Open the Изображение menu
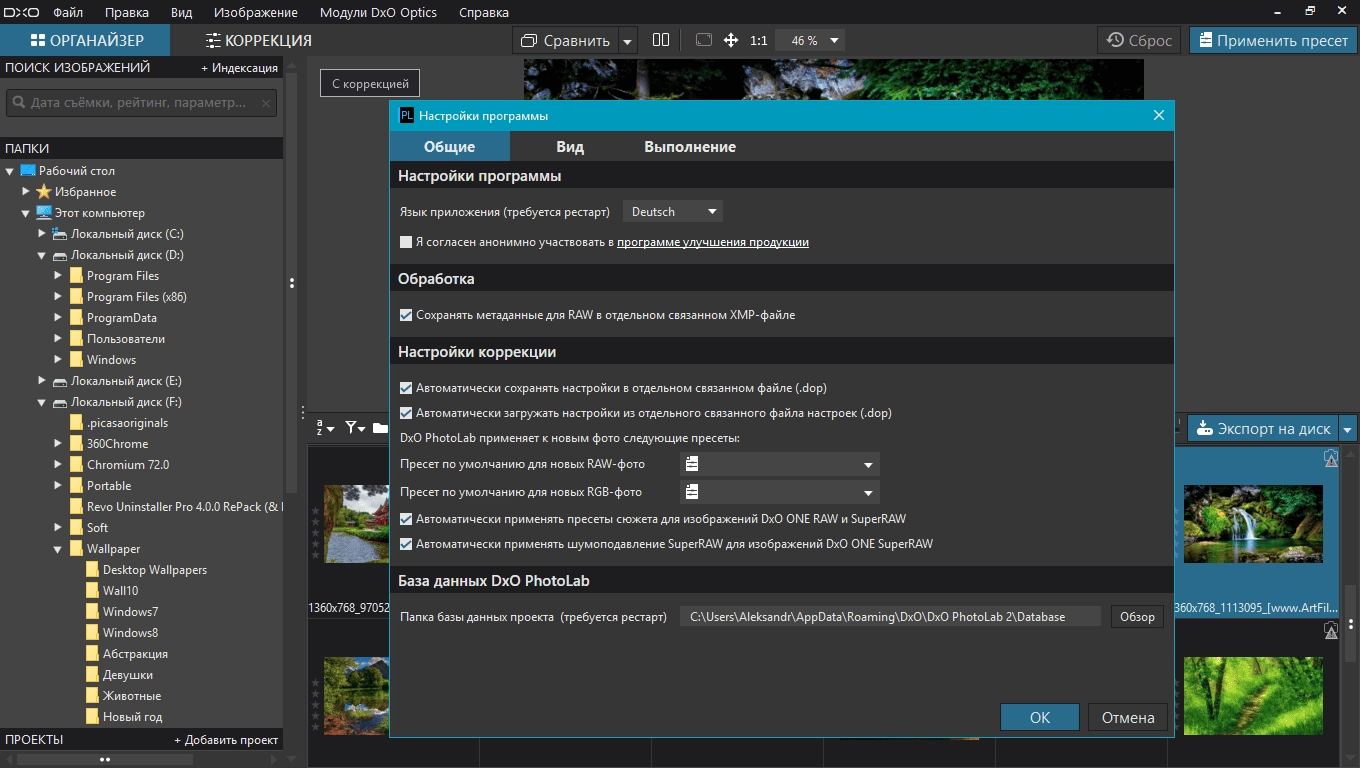The height and width of the screenshot is (768, 1360). (x=256, y=13)
